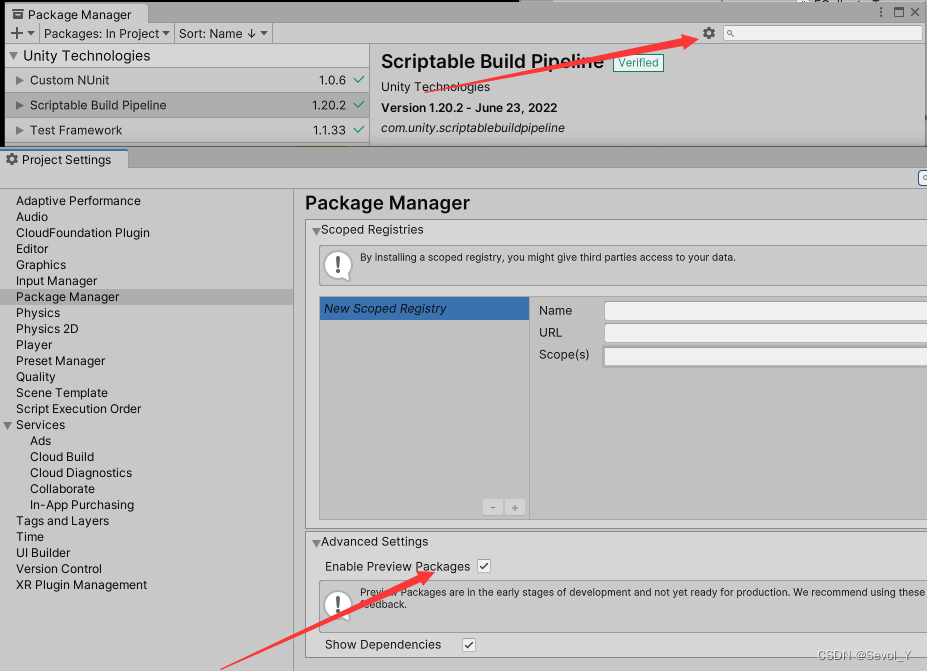This screenshot has width=927, height=671.
Task: Switch to the Project Settings tab
Action: pyautogui.click(x=63, y=159)
